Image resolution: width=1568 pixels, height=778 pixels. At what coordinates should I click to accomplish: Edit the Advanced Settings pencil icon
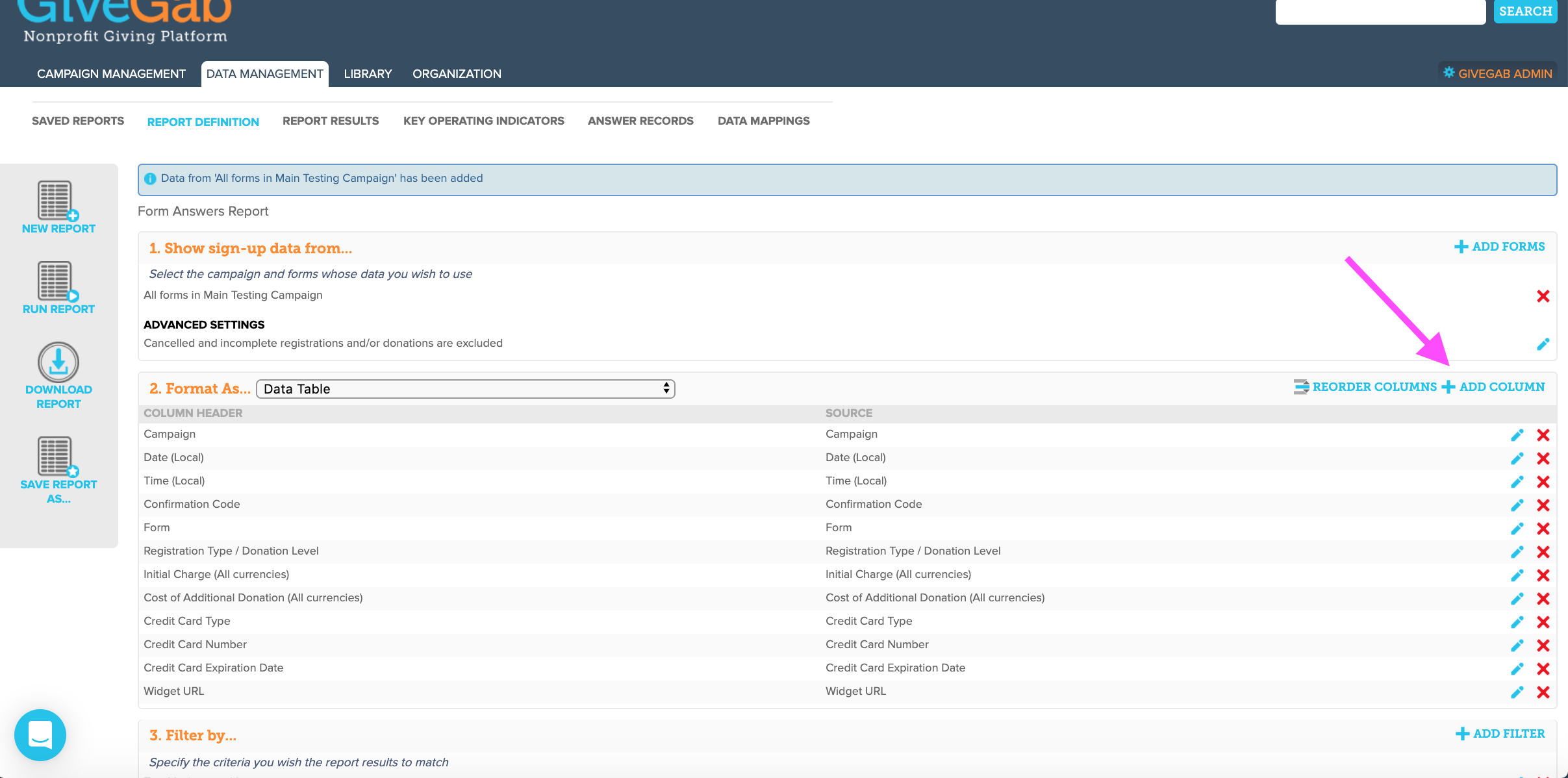coord(1543,344)
